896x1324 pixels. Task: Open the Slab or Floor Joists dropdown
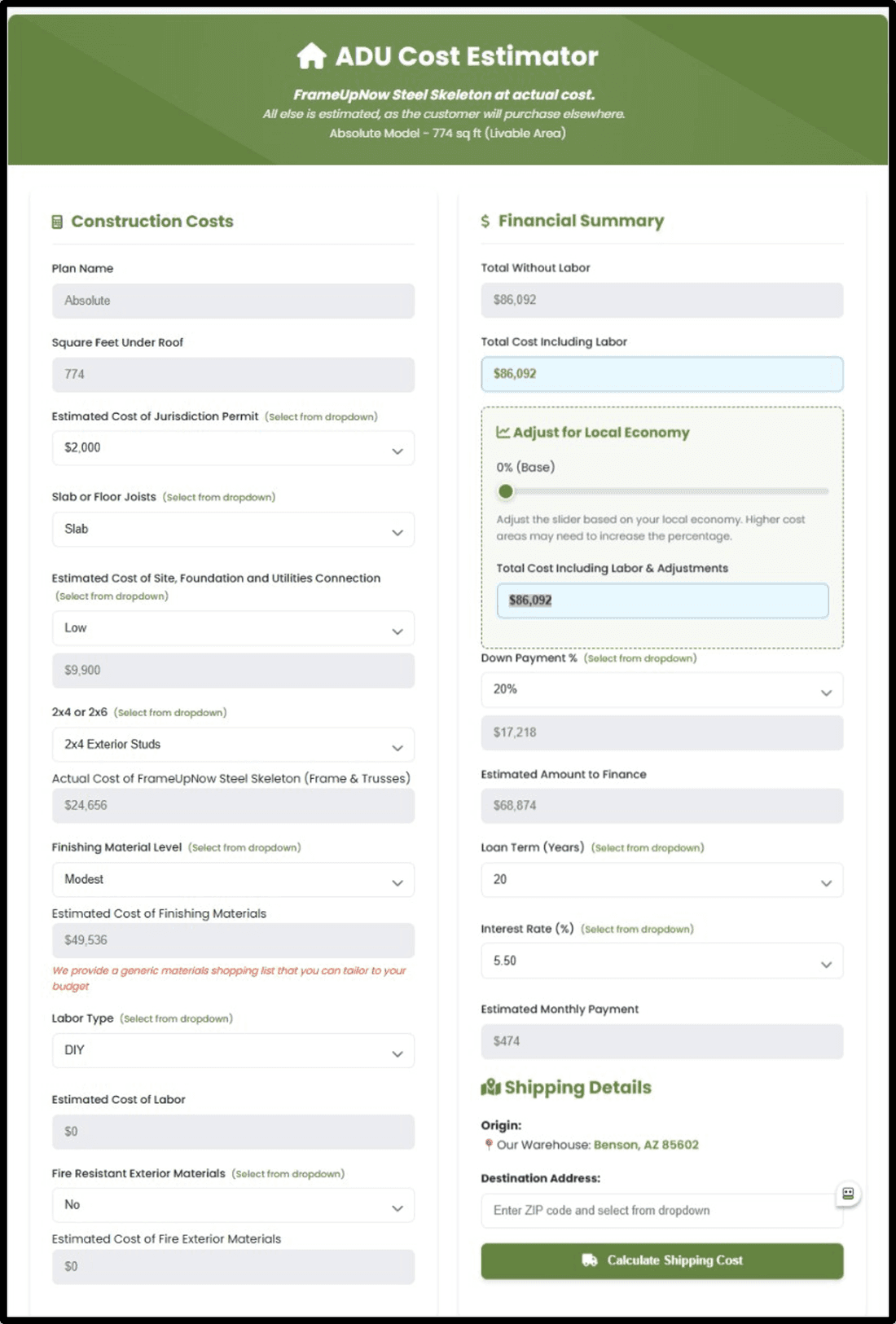click(233, 530)
